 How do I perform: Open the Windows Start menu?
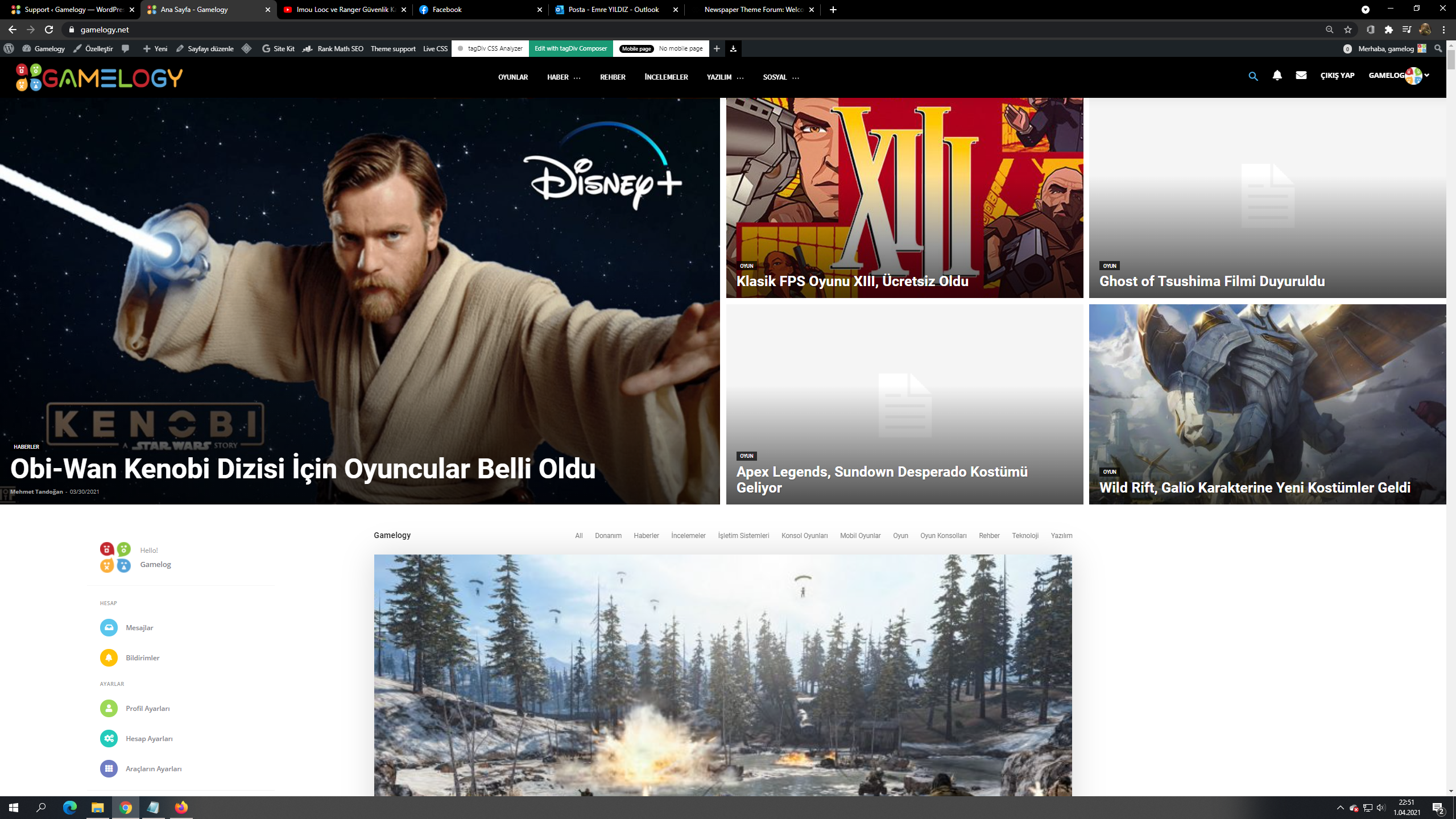pyautogui.click(x=14, y=808)
